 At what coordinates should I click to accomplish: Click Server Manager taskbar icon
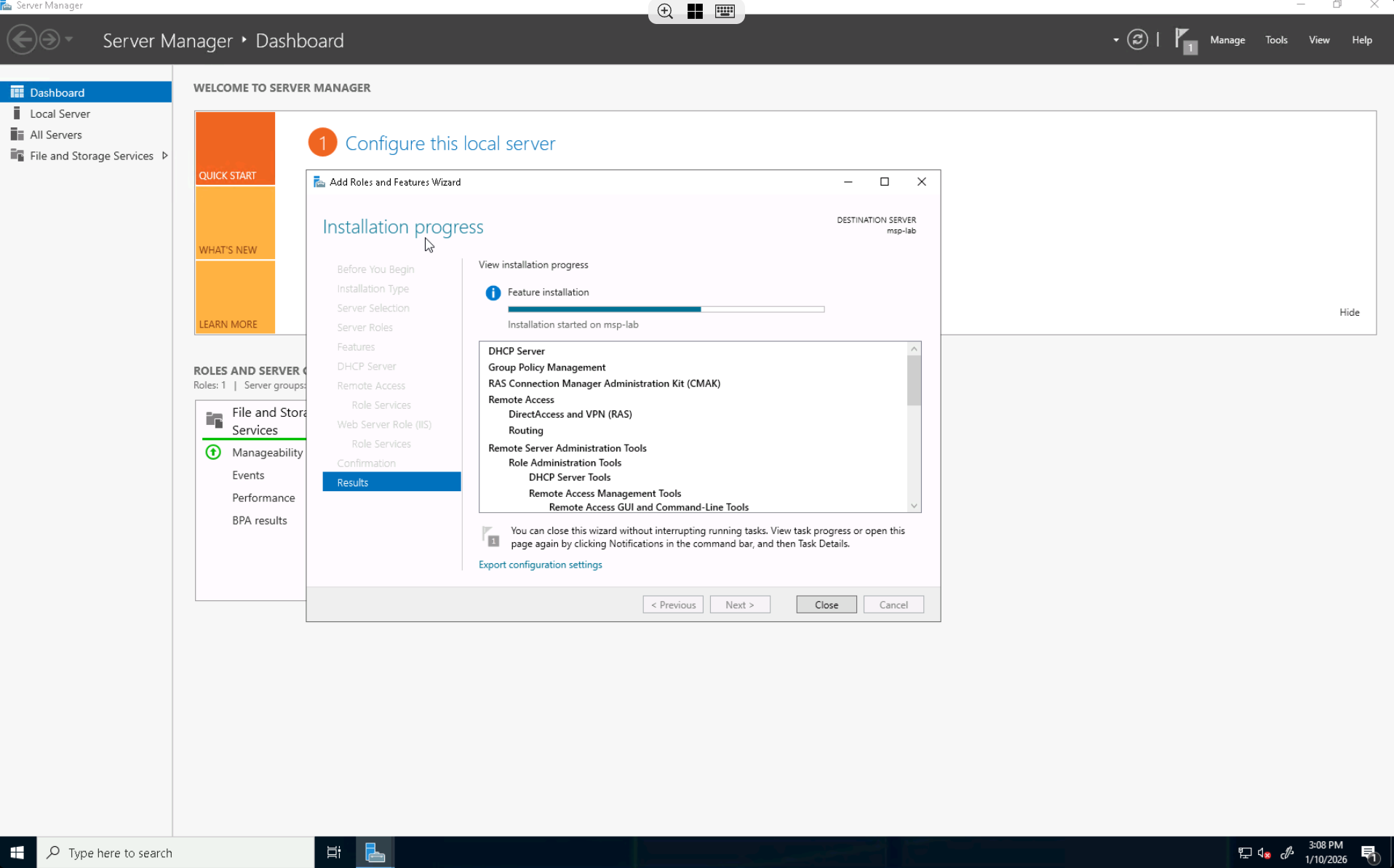coord(375,852)
